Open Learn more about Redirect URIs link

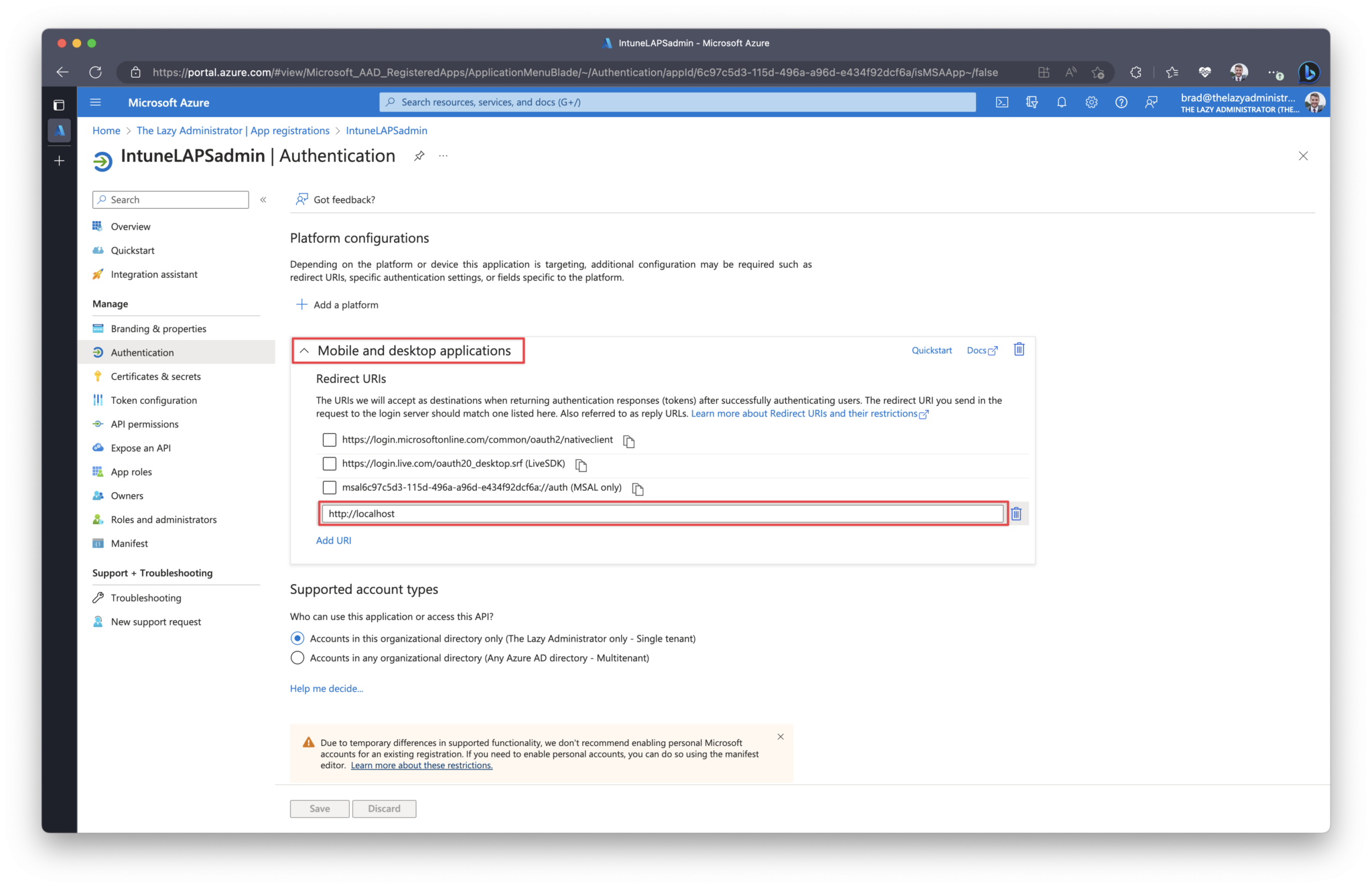(809, 414)
